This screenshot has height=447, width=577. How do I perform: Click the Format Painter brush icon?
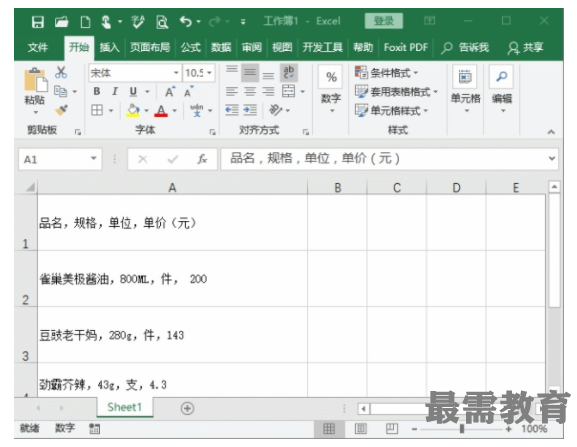pos(61,110)
